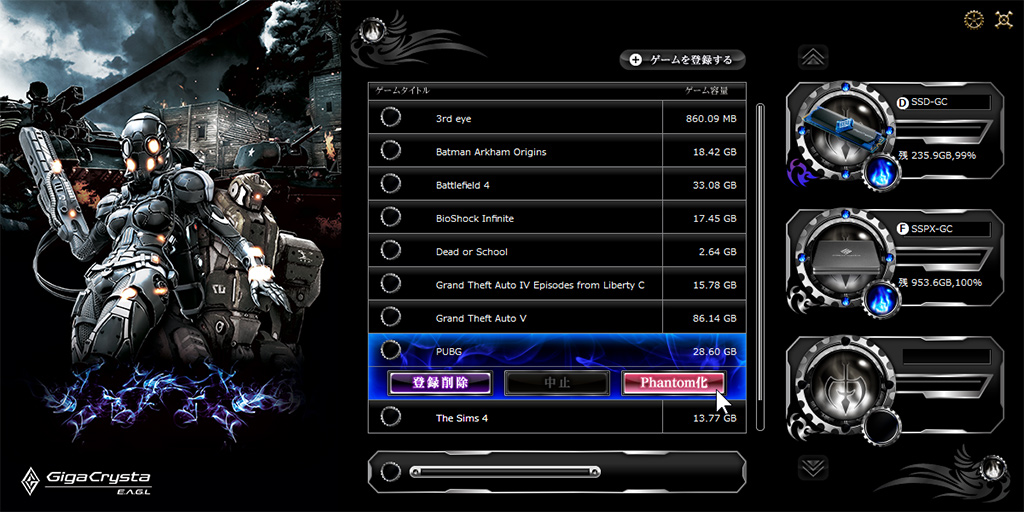This screenshot has height=512, width=1024.
Task: Click the 残 953.6GB,100% capacity text
Action: [x=940, y=282]
